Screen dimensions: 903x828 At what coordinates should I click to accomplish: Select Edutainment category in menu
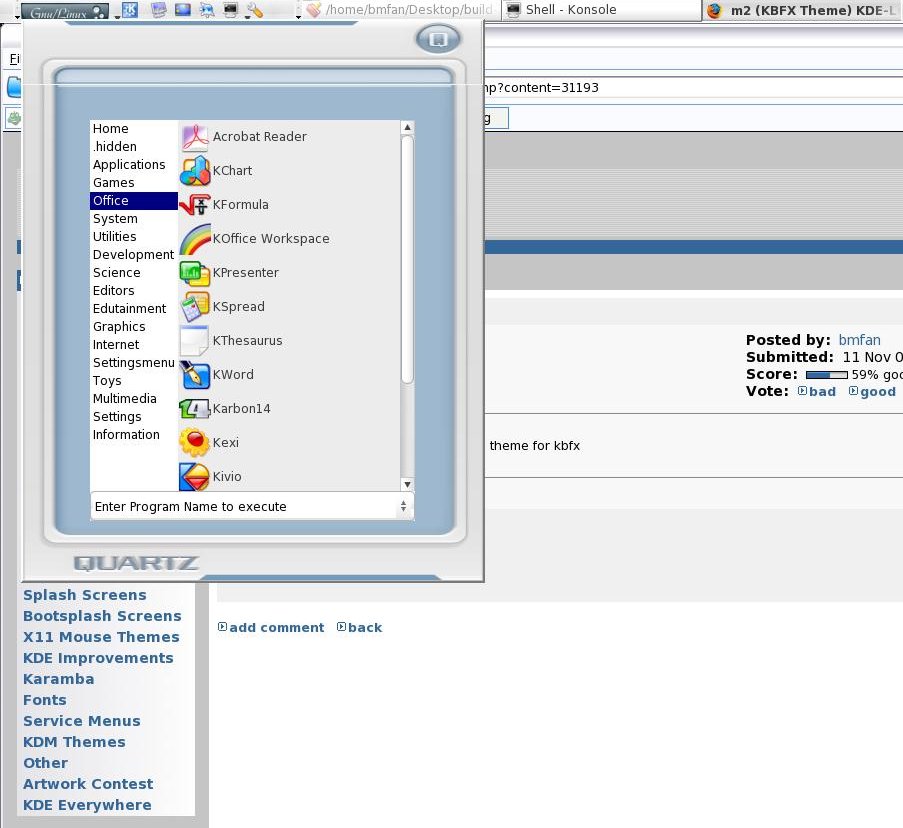coord(134,308)
